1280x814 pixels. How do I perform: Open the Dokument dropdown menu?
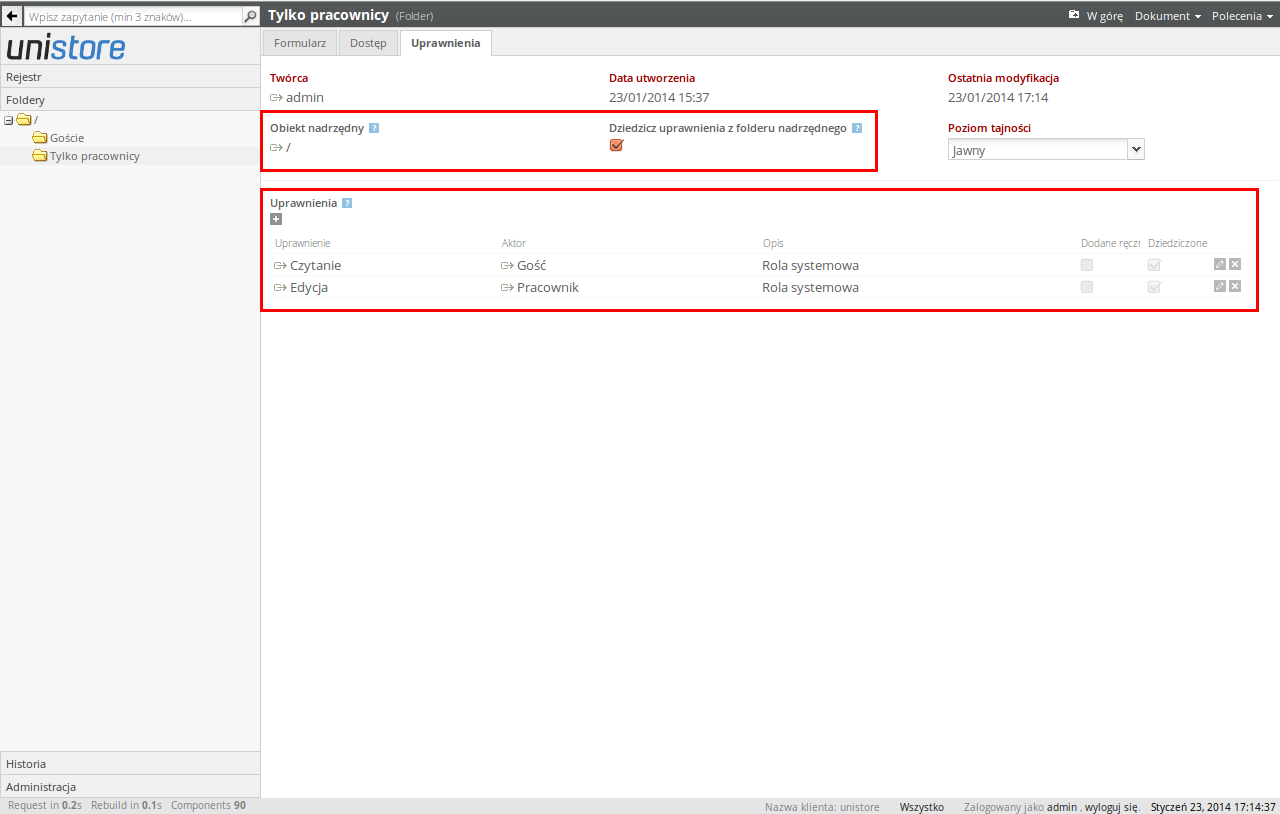pos(1168,16)
